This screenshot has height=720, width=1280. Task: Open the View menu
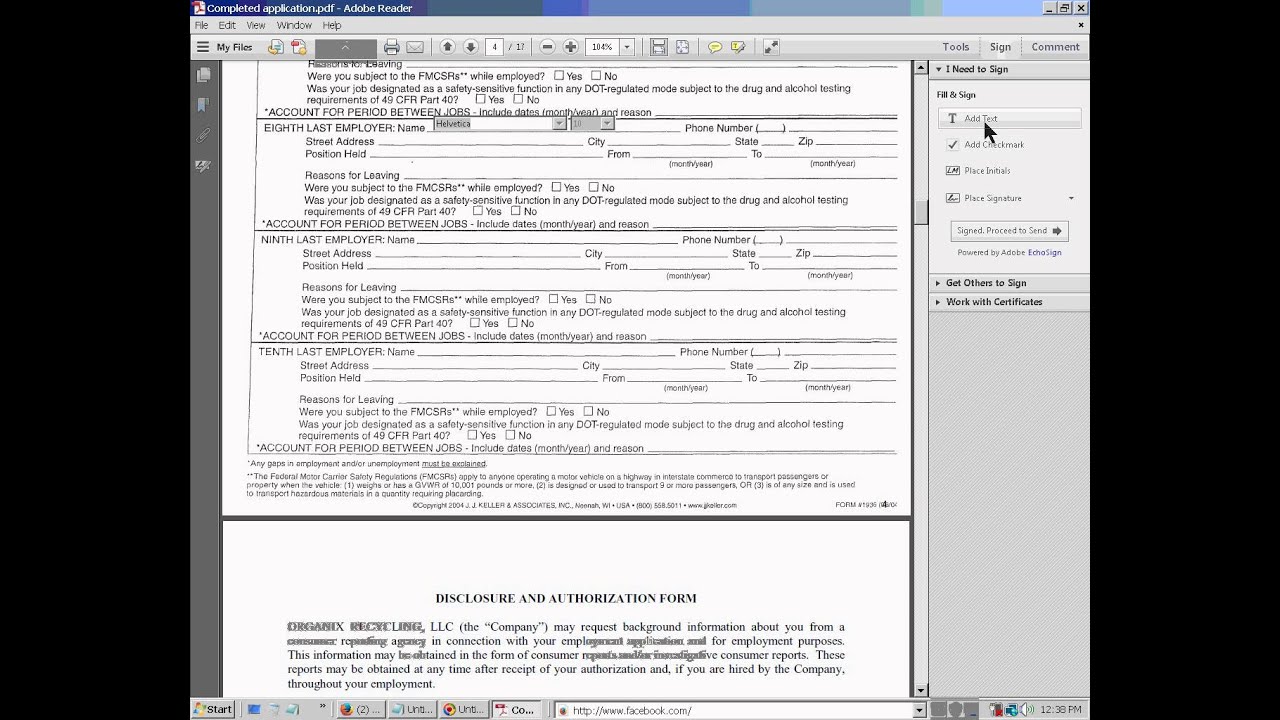pos(256,25)
